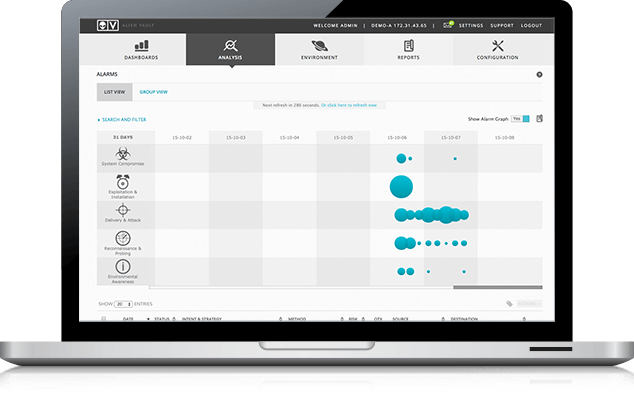Select the List View tab
This screenshot has width=634, height=397.
point(114,92)
